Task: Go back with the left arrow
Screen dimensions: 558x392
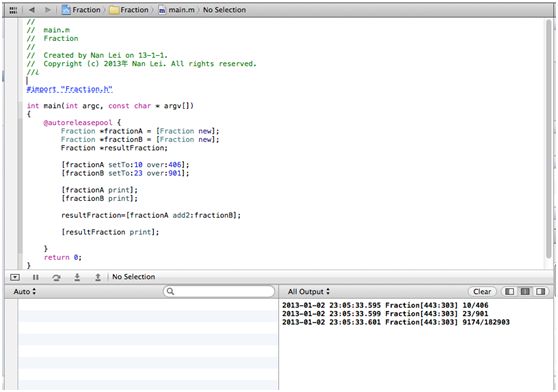Action: 32,10
